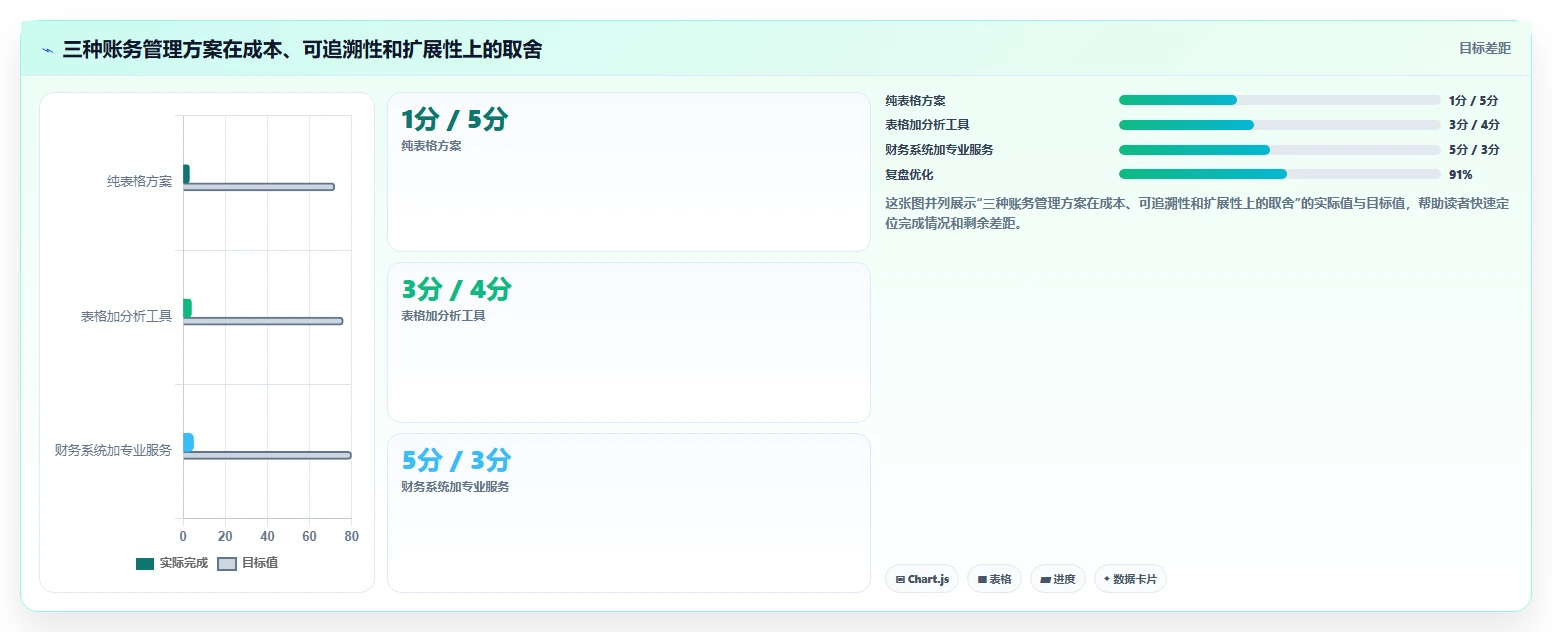Click the x-axis tick value 40
This screenshot has height=632, width=1552.
(x=267, y=537)
